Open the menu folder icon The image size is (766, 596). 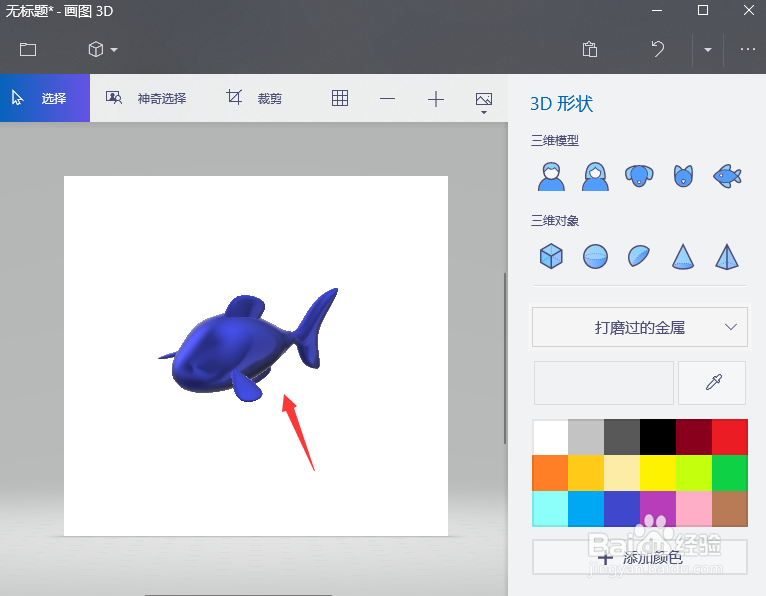pyautogui.click(x=28, y=49)
